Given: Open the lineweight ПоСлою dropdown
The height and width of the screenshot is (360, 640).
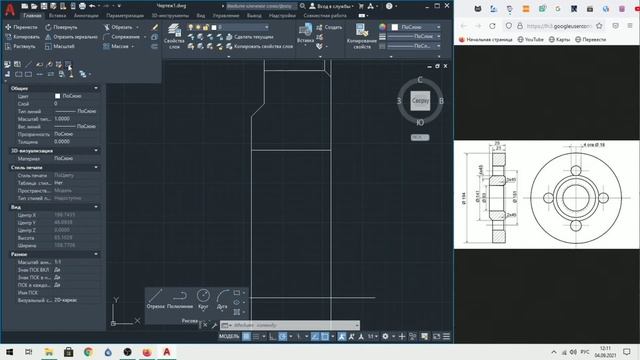Looking at the screenshot, I should (414, 36).
